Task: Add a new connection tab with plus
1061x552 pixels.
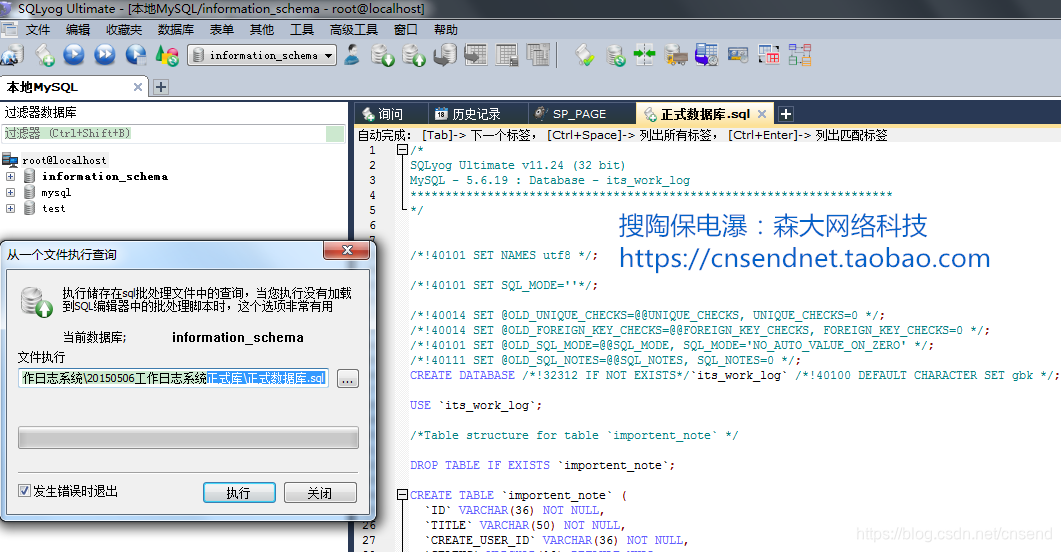Action: (160, 87)
